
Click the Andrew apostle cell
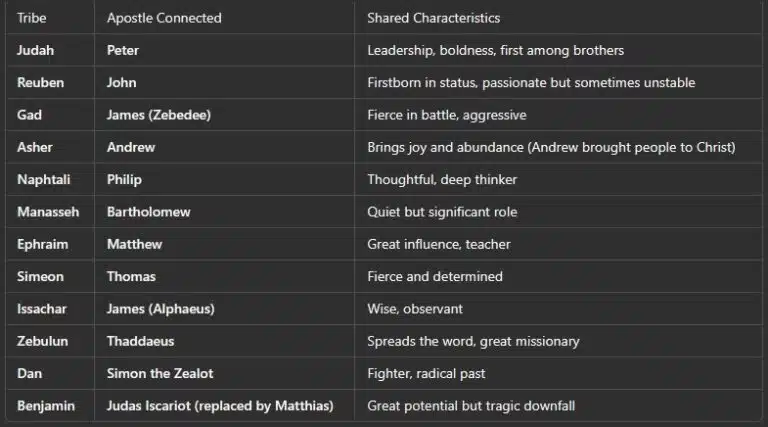click(131, 147)
